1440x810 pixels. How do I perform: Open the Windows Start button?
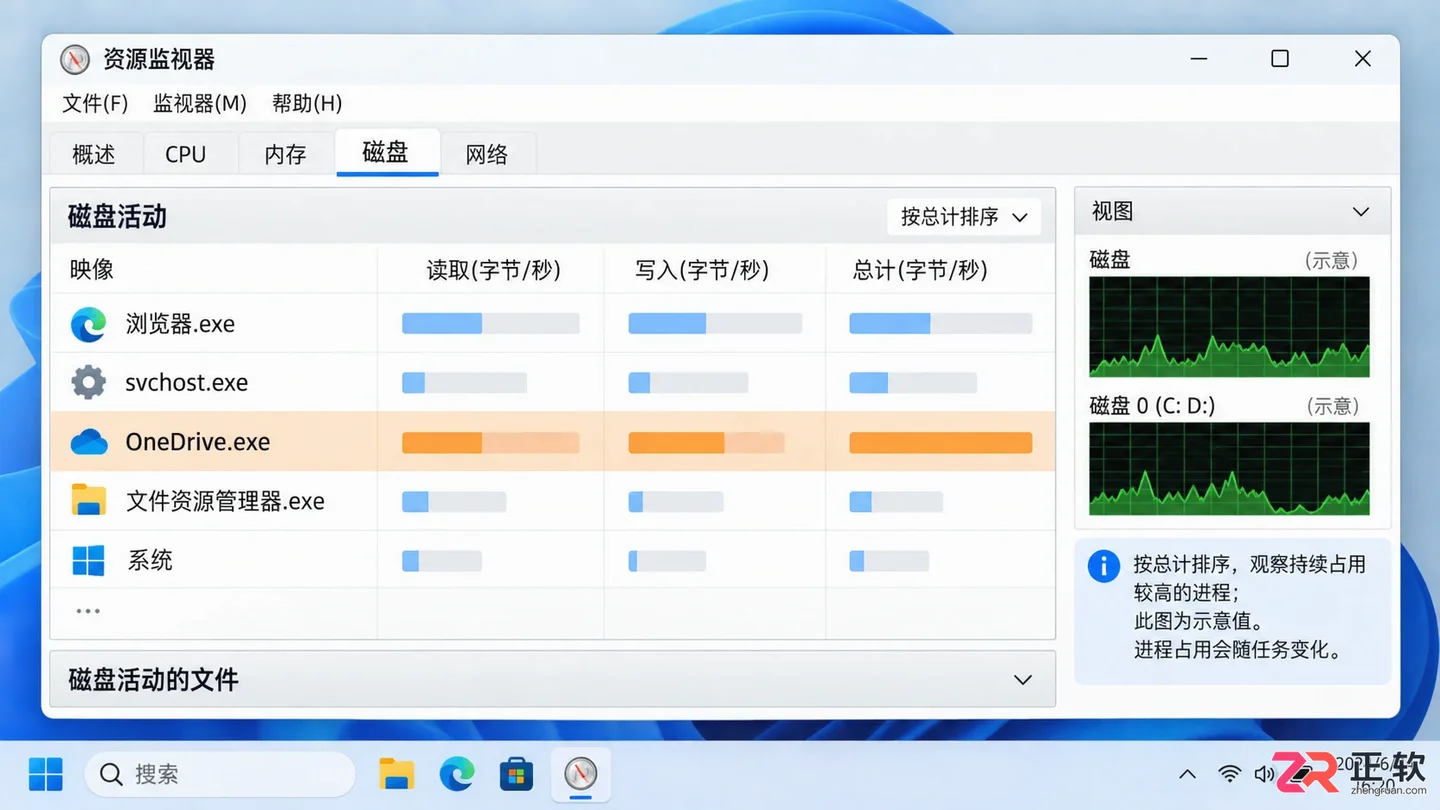(46, 774)
